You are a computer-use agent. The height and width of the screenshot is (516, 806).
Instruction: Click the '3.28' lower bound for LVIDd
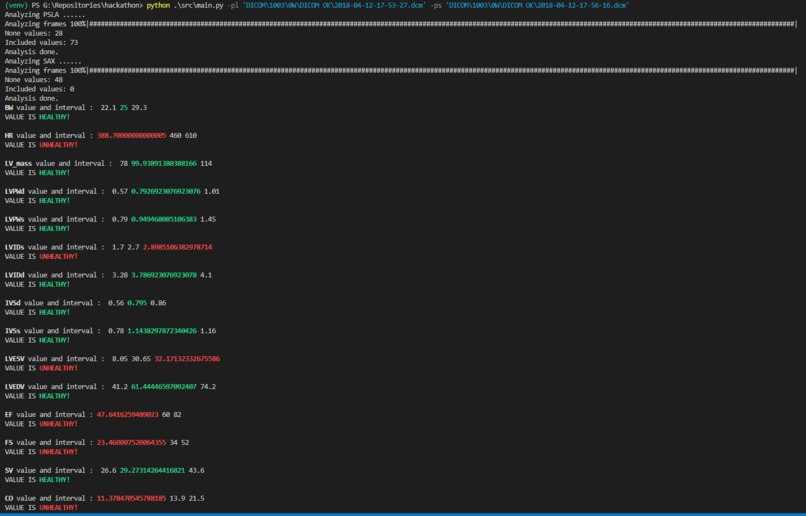tap(120, 275)
